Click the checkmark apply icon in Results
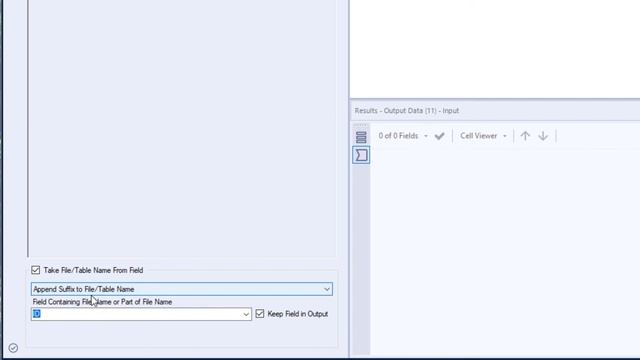 (x=440, y=136)
